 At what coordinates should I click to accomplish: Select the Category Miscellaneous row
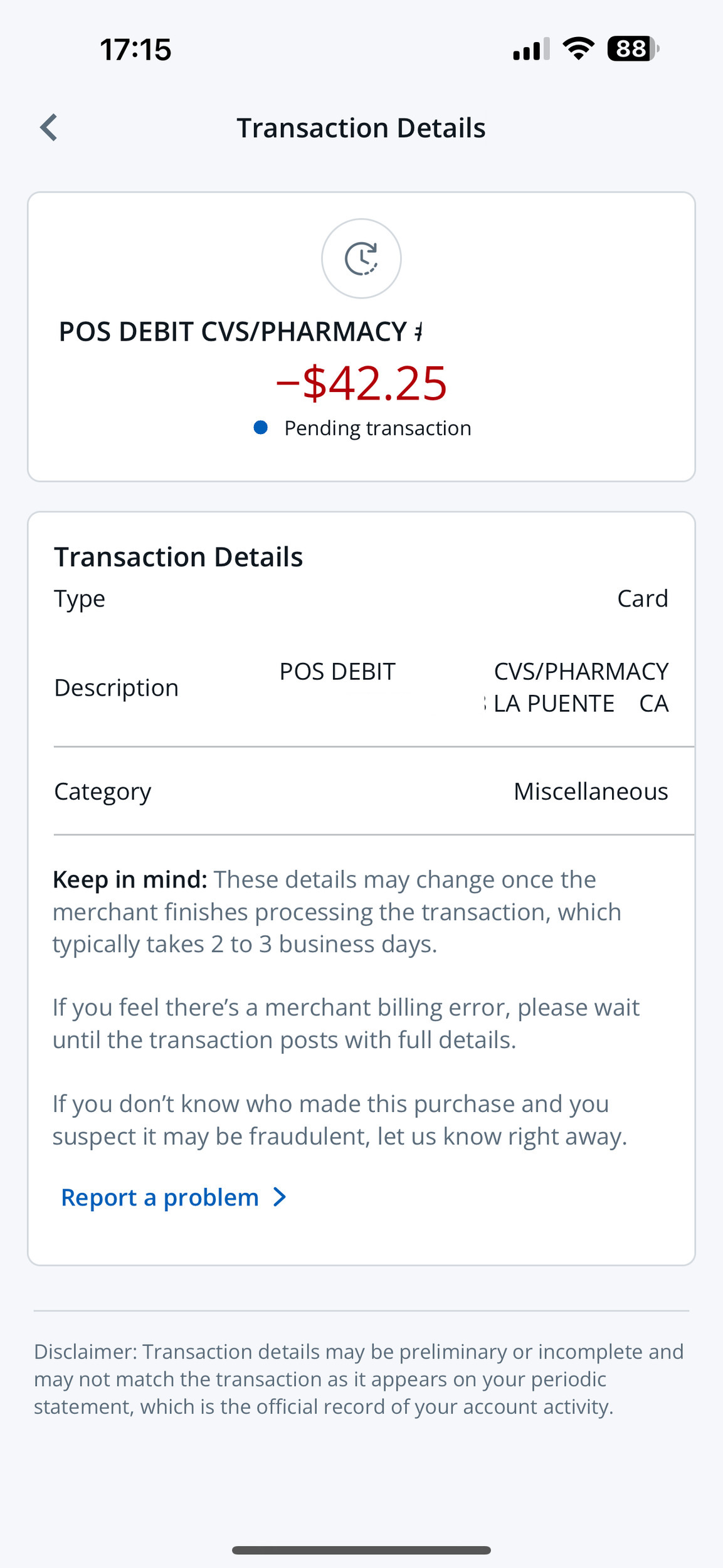coord(361,792)
